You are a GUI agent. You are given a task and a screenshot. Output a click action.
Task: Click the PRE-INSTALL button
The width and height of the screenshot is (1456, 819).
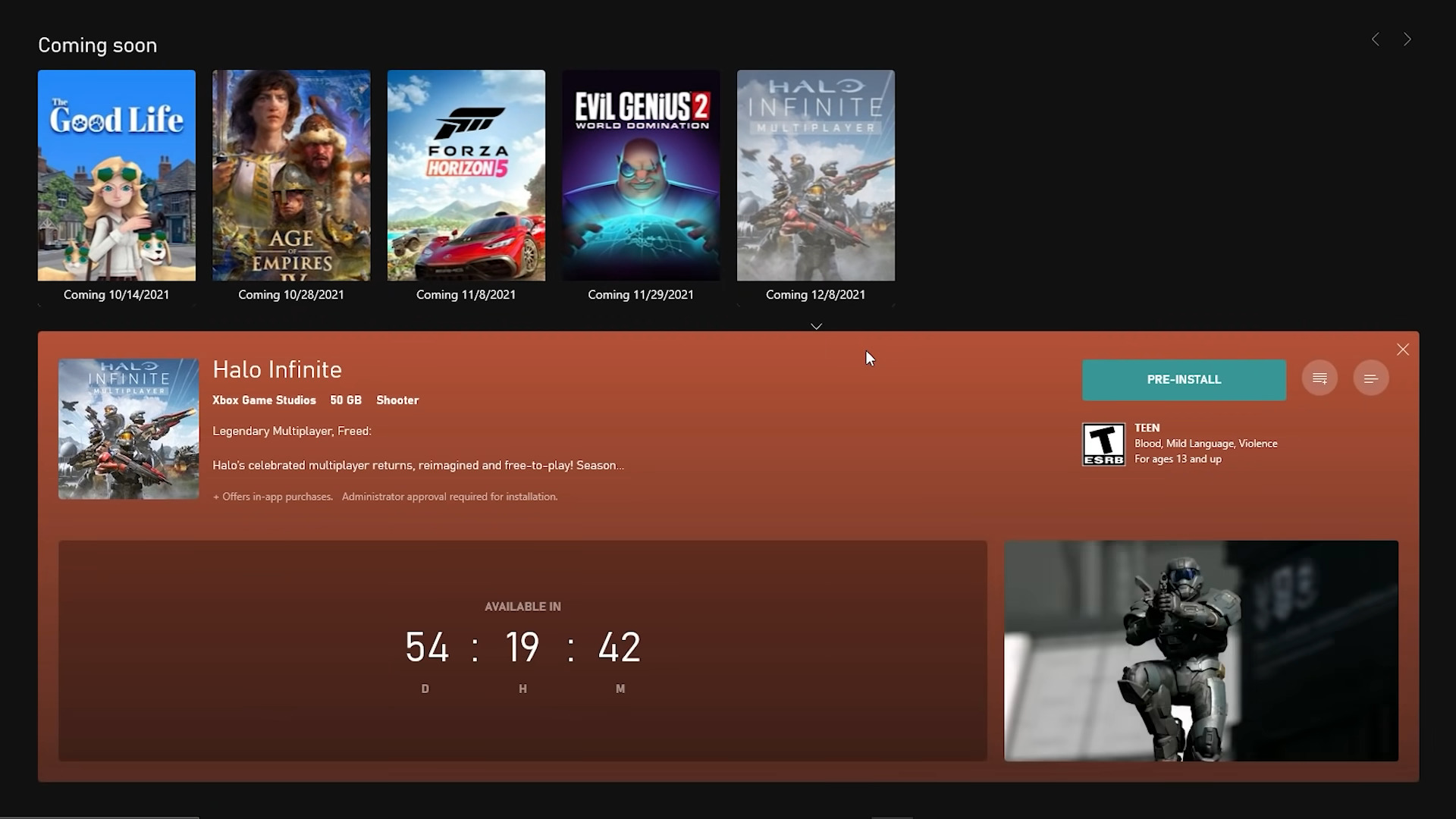[x=1184, y=379]
